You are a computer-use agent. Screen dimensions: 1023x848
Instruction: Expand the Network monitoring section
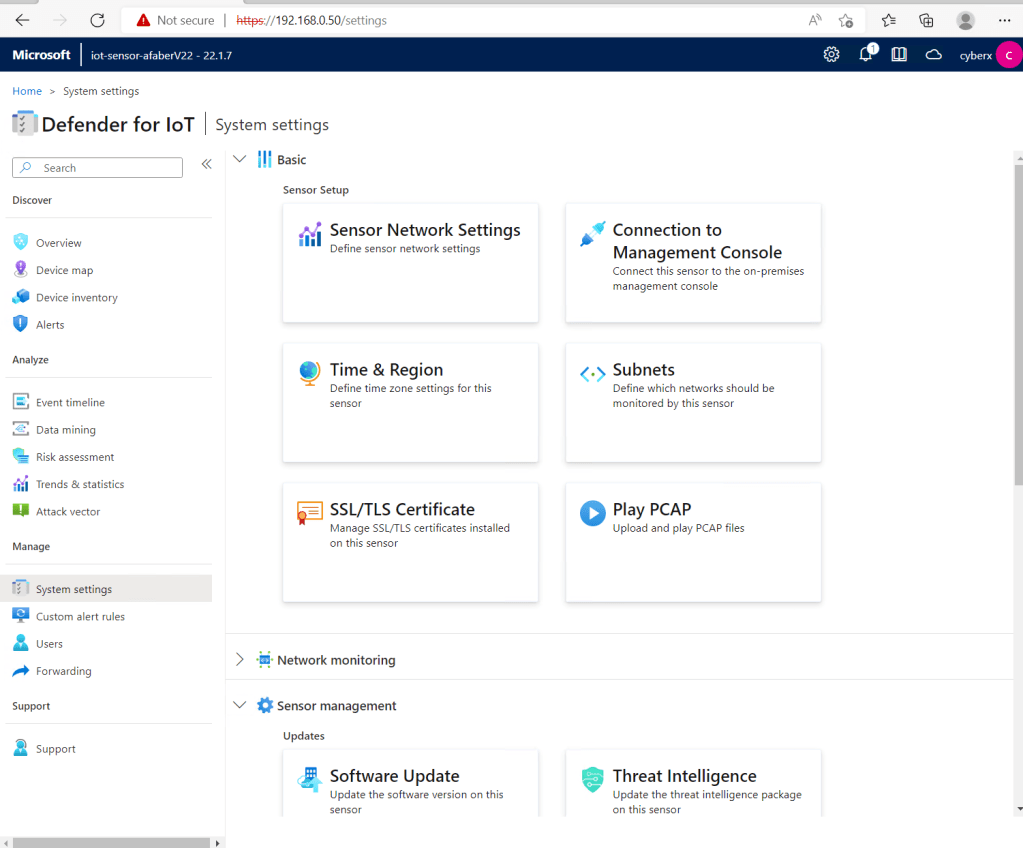[239, 660]
